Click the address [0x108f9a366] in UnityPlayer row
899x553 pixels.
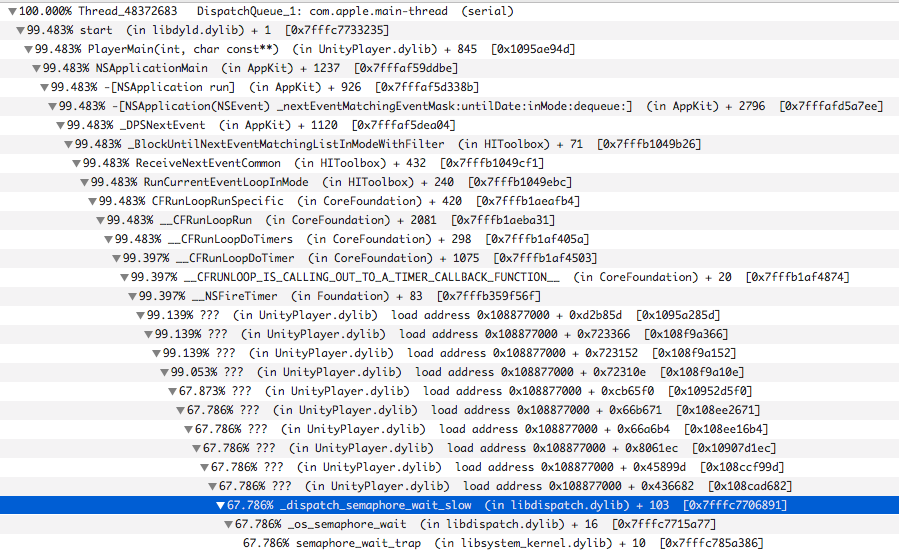coord(686,334)
